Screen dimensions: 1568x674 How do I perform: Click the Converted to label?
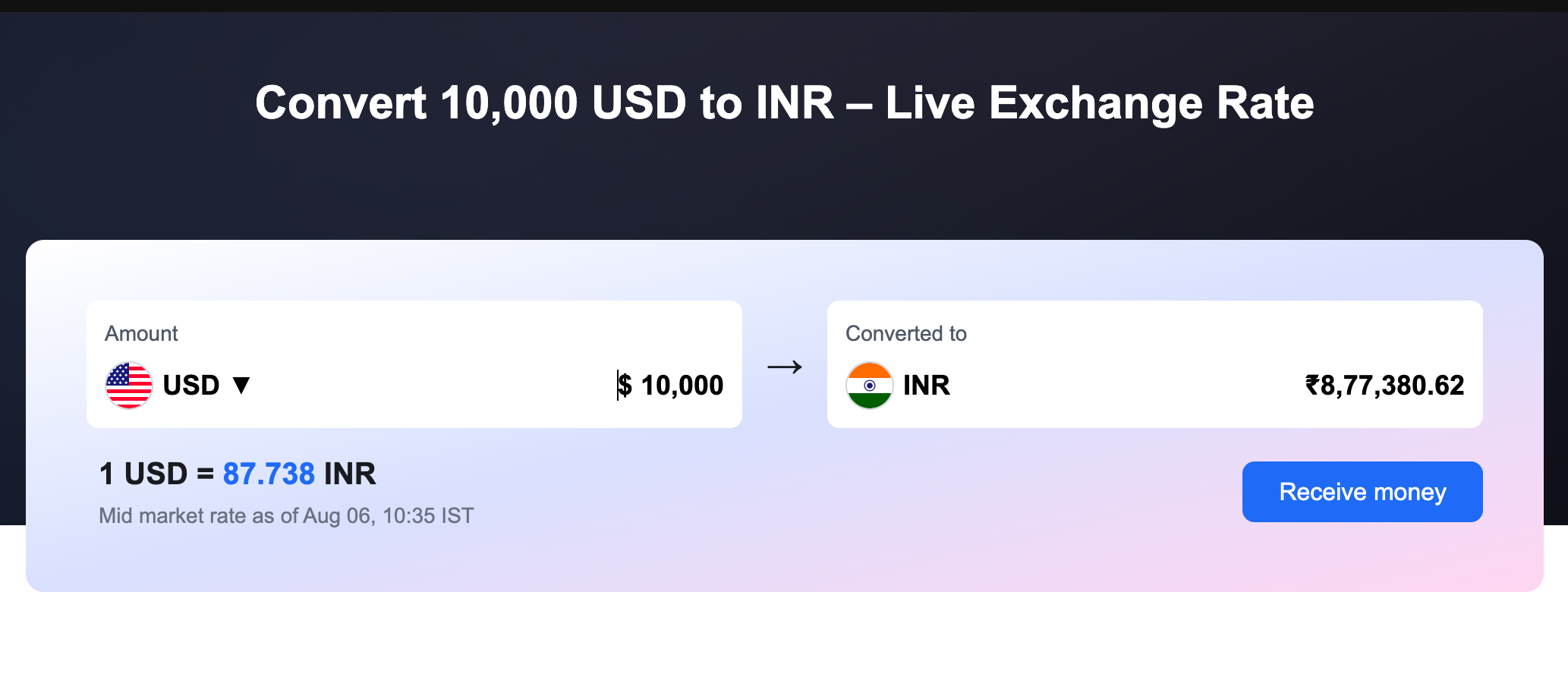pyautogui.click(x=906, y=334)
